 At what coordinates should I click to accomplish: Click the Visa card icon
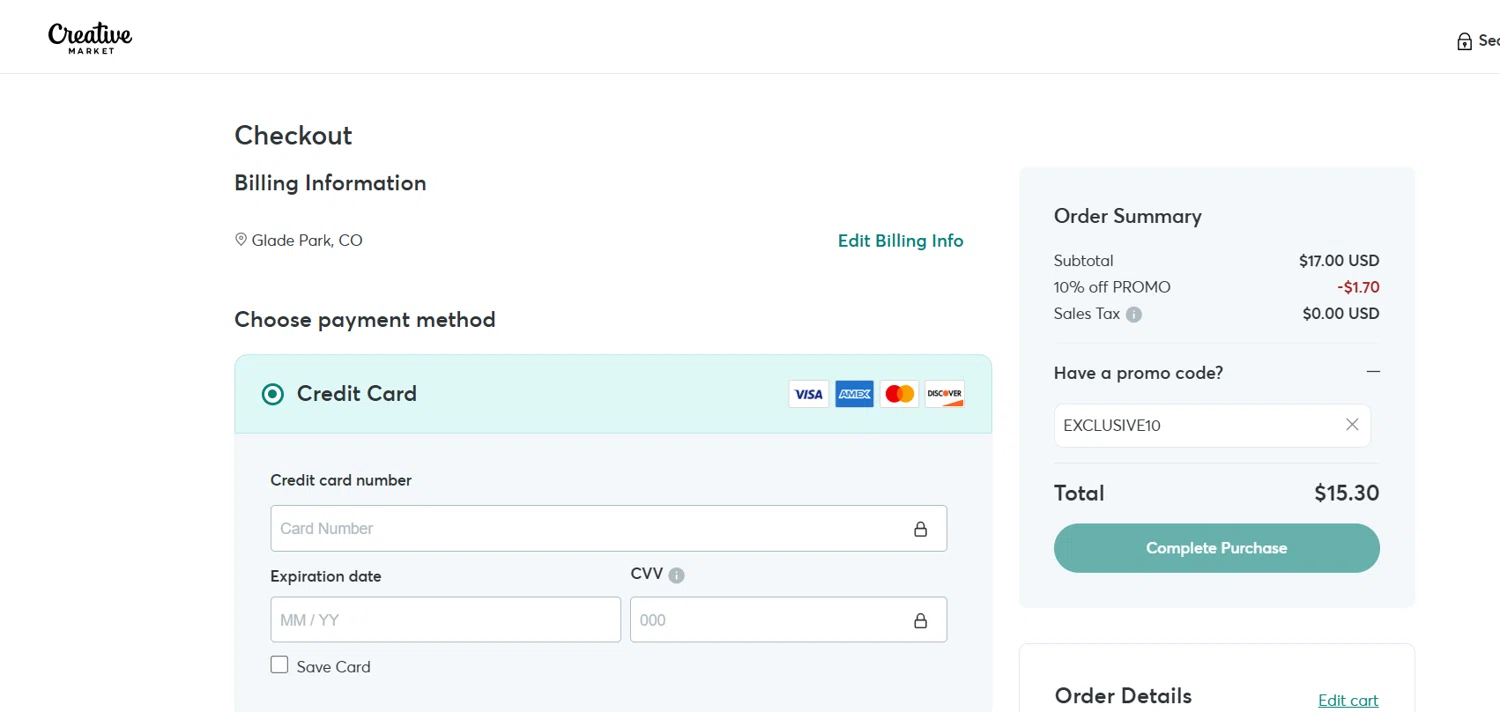(808, 394)
